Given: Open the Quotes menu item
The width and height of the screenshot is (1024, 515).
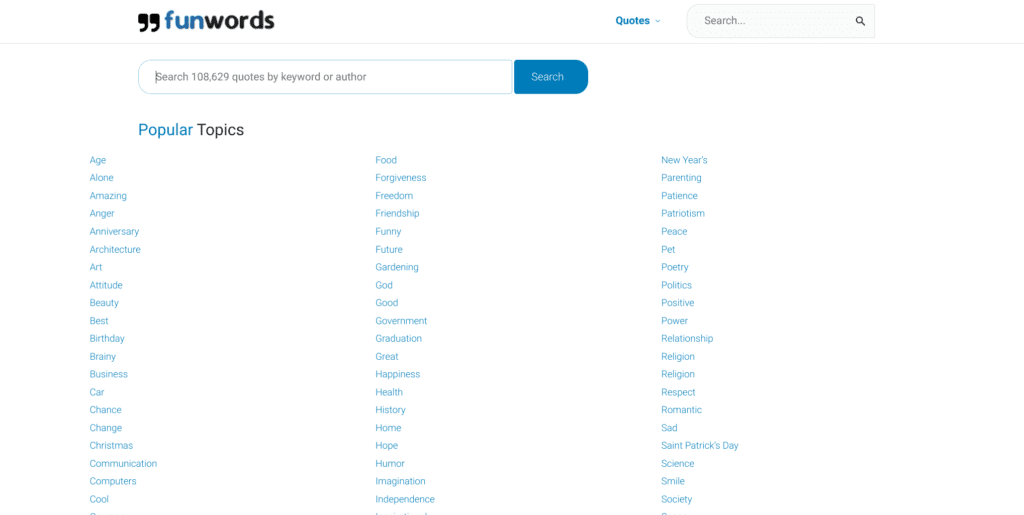Looking at the screenshot, I should 632,21.
